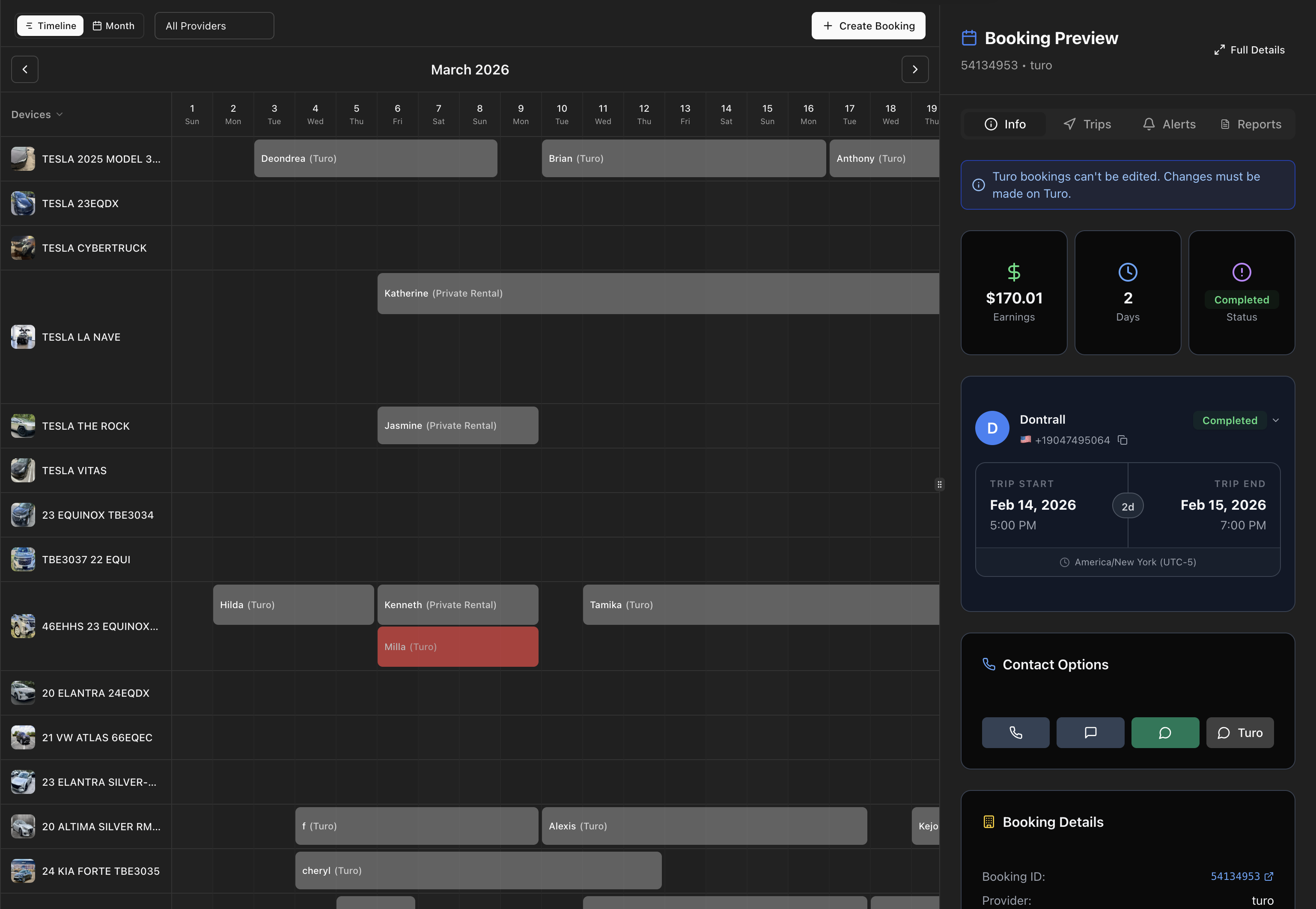
Task: Click the calendar icon beside Booking Preview
Action: pos(969,37)
